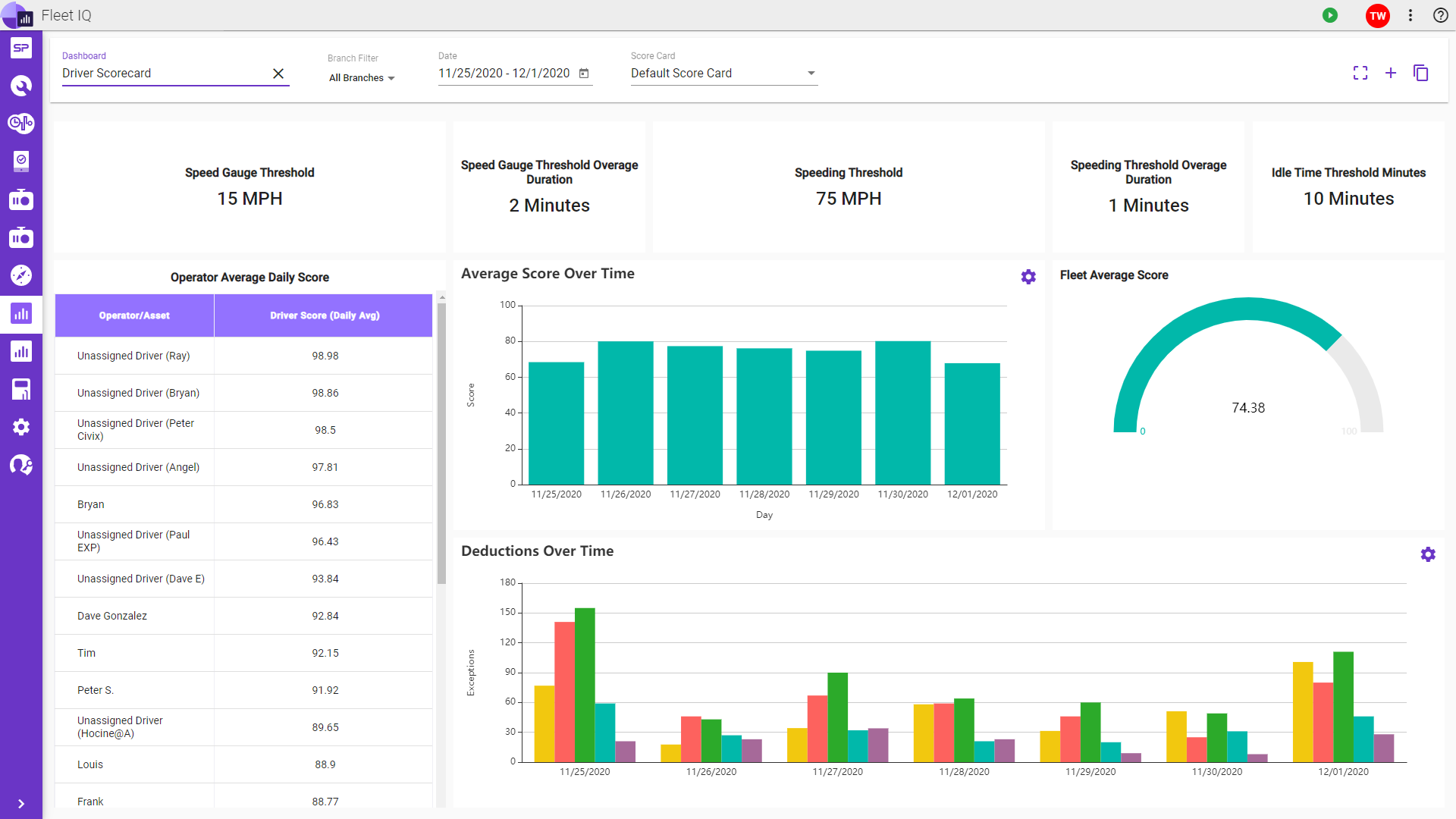Copy dashboard using duplicate icon
This screenshot has width=1456, height=819.
coord(1421,73)
